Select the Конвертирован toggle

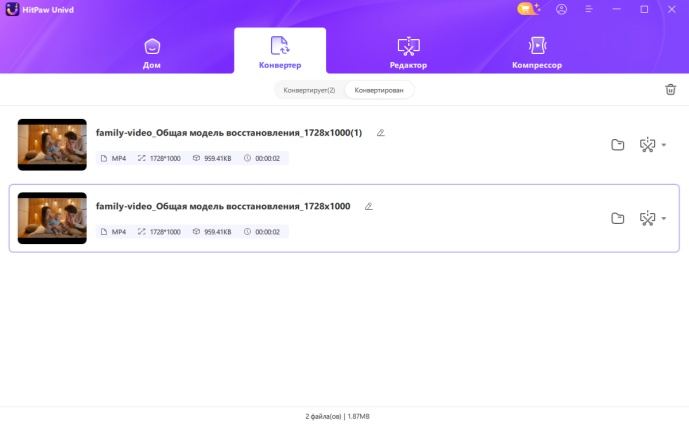[x=378, y=90]
